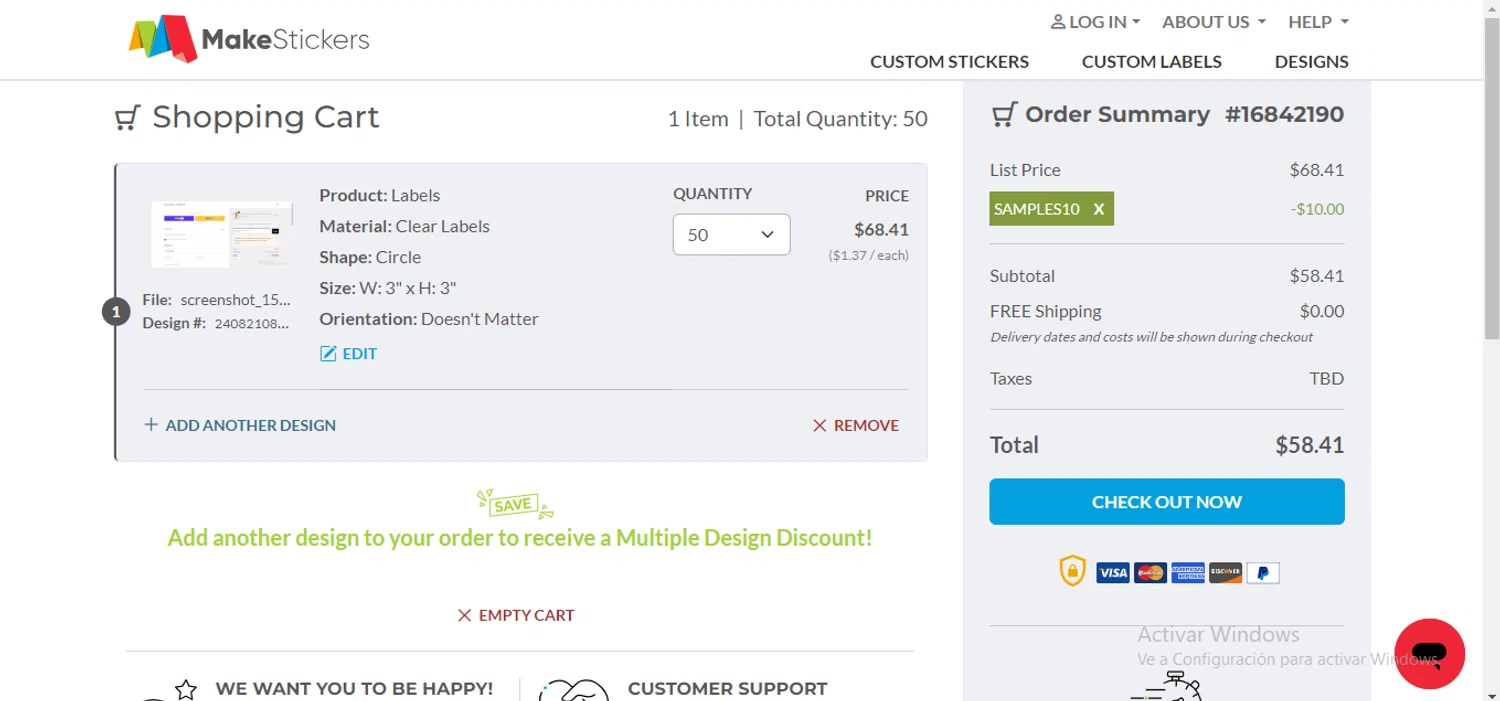The width and height of the screenshot is (1500, 701).
Task: Click the pencil EDIT icon
Action: pos(328,353)
